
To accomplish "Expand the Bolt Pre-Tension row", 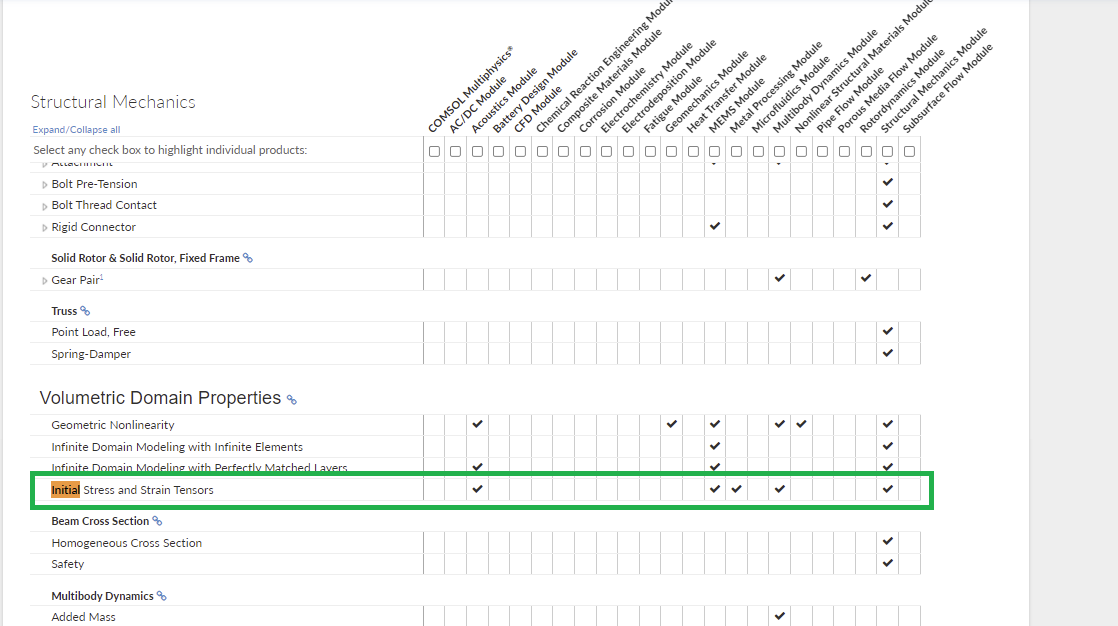I will 44,185.
